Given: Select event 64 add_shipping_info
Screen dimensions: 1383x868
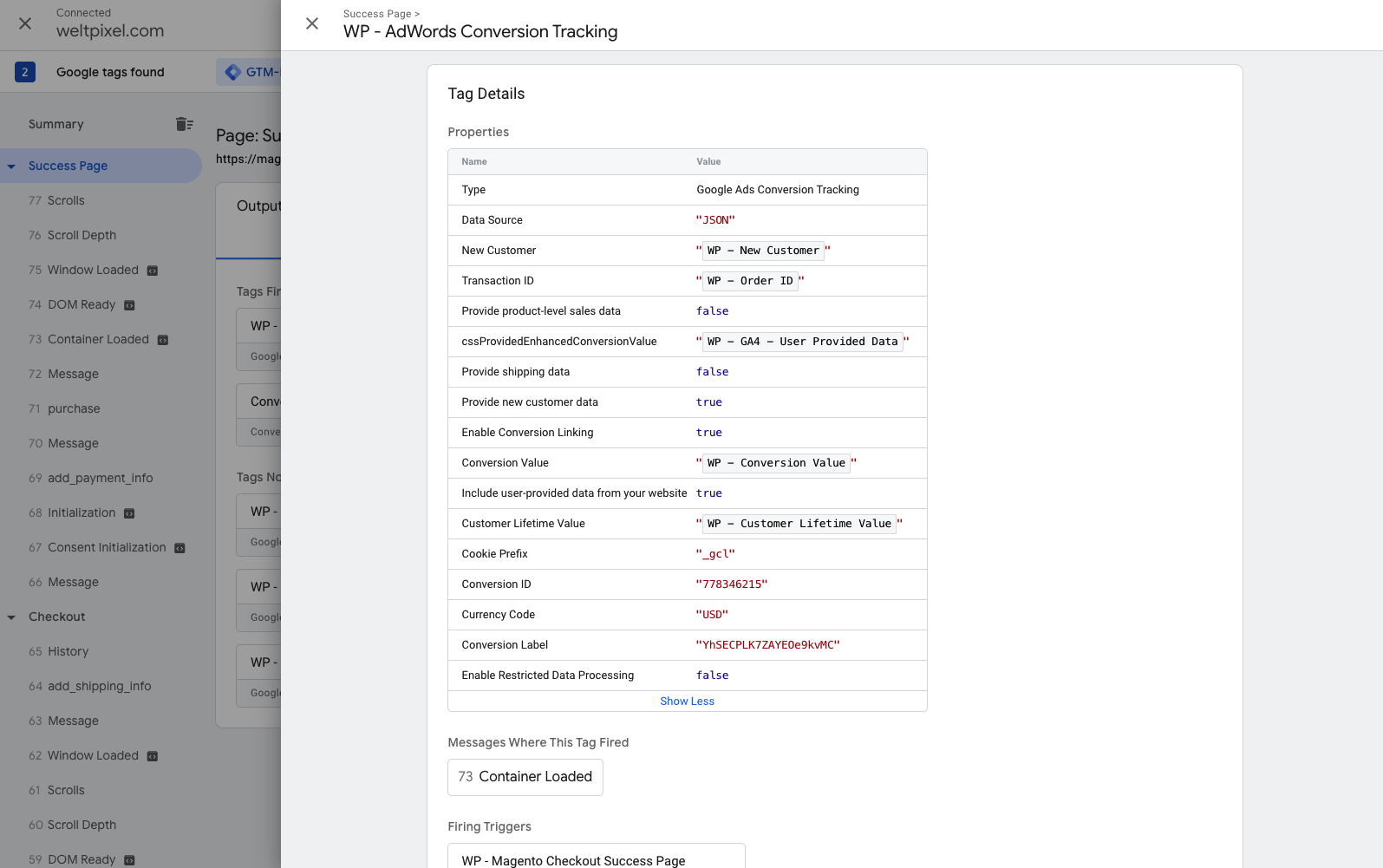Looking at the screenshot, I should [x=90, y=686].
